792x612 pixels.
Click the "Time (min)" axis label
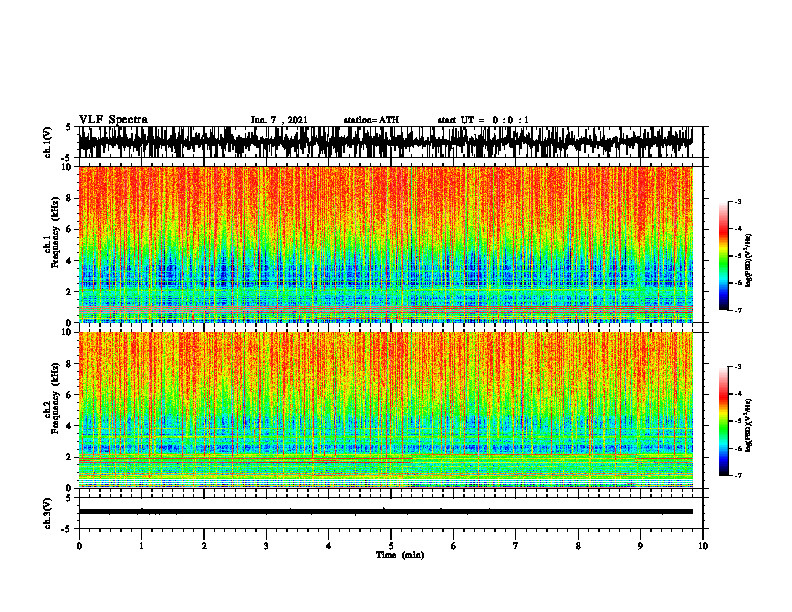(400, 555)
